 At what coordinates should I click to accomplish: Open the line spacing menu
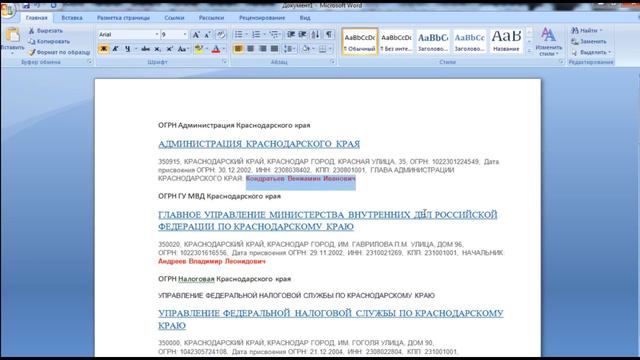point(289,49)
